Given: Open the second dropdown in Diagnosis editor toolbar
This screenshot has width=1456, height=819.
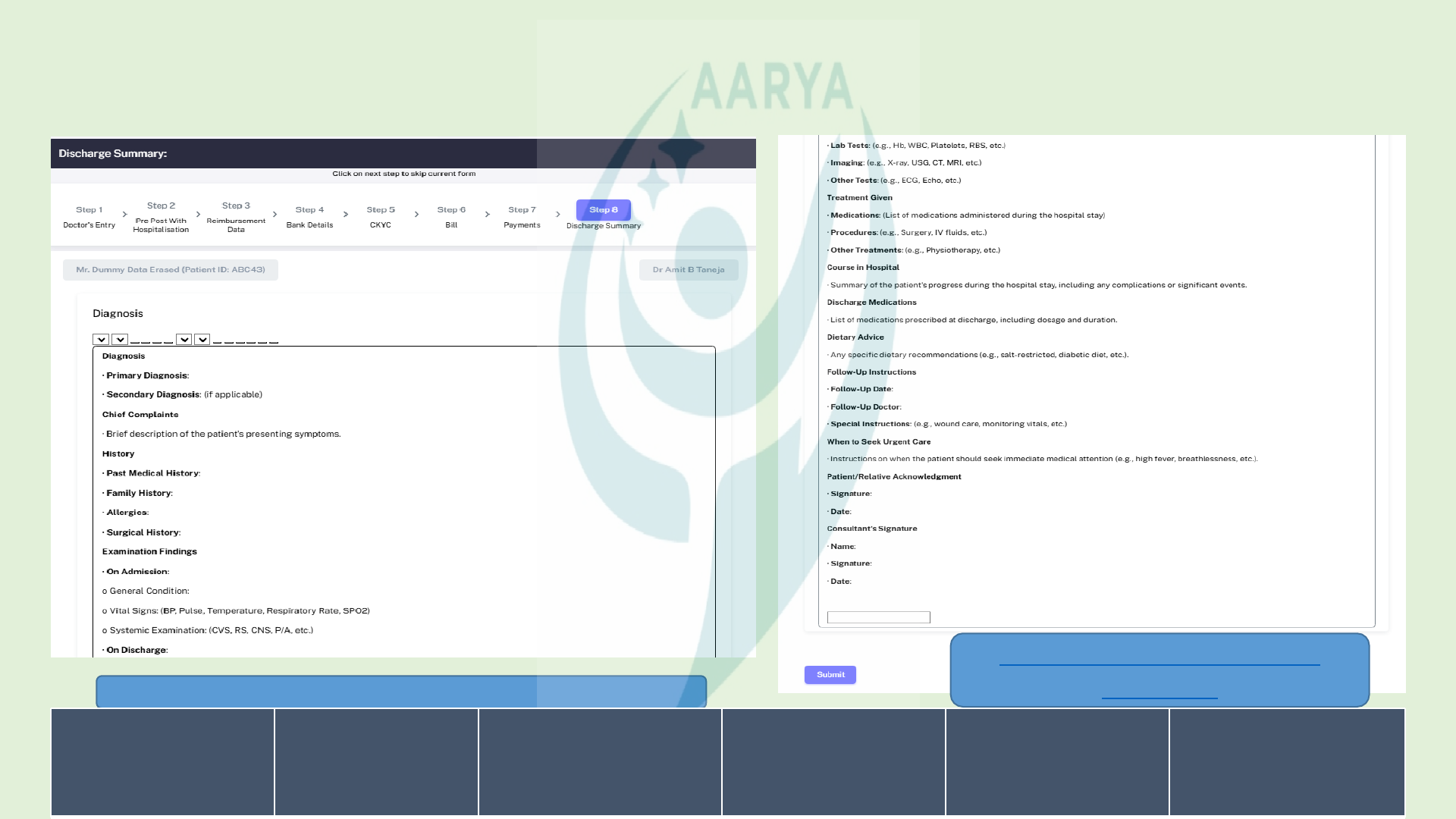Looking at the screenshot, I should click(x=120, y=340).
